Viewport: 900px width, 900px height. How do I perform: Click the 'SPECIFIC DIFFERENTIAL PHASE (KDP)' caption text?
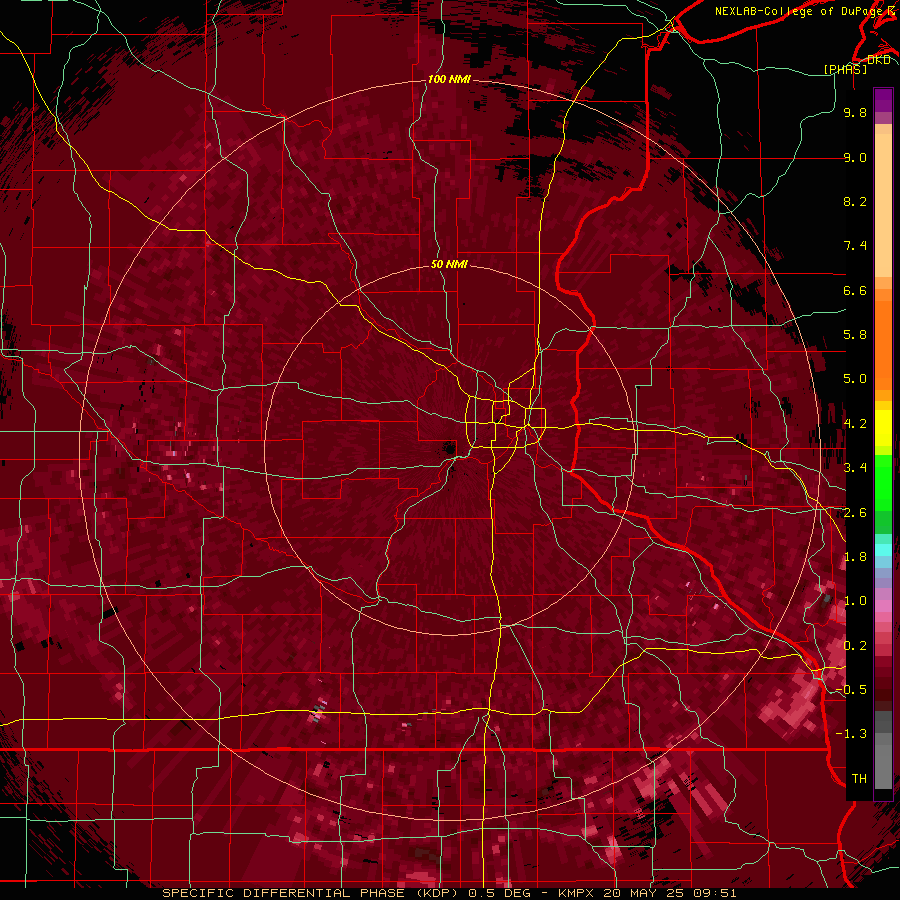click(312, 893)
